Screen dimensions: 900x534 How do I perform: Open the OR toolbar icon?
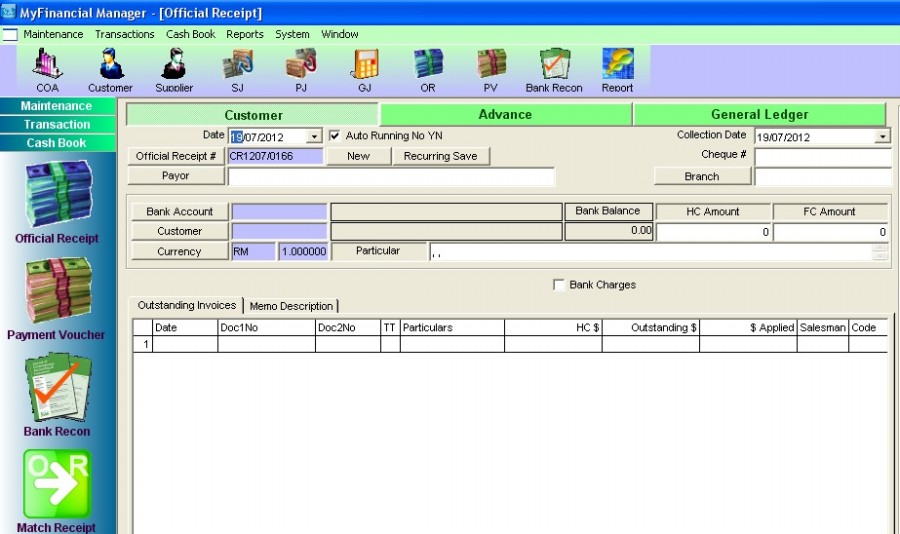(428, 69)
